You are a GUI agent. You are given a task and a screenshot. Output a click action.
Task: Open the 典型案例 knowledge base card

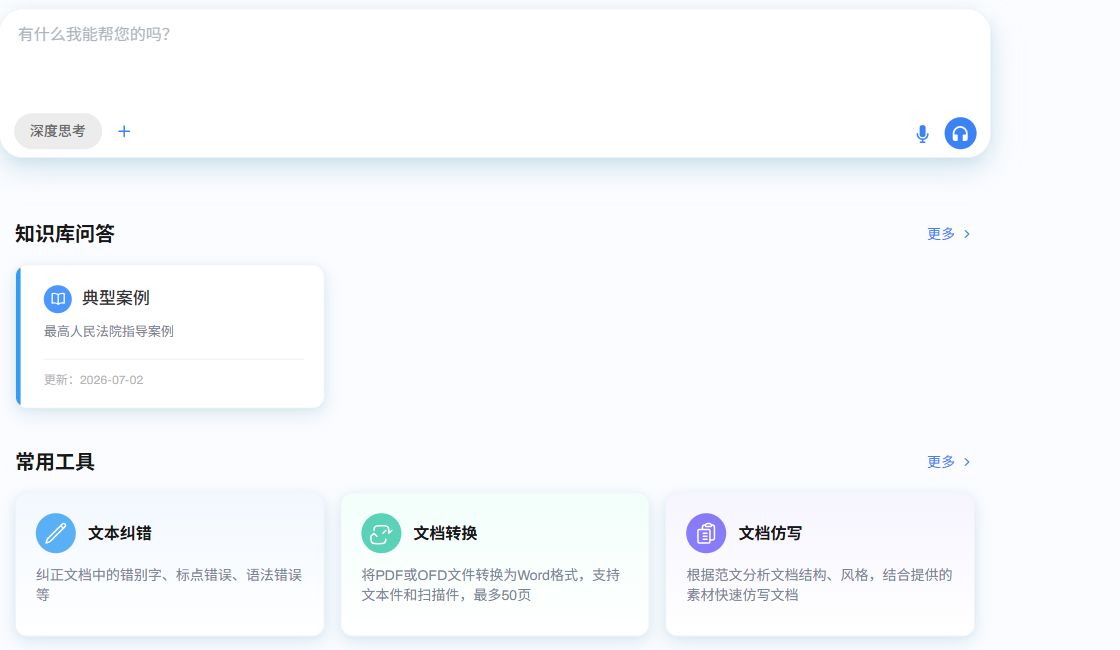tap(170, 336)
